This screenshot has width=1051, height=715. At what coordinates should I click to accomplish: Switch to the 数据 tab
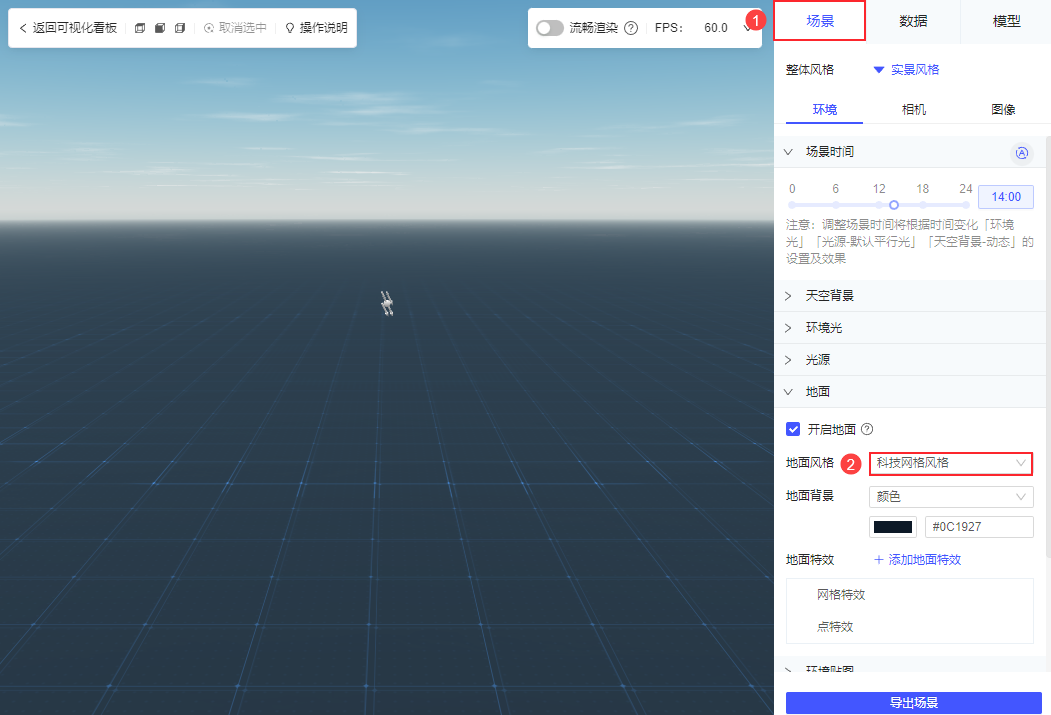913,21
